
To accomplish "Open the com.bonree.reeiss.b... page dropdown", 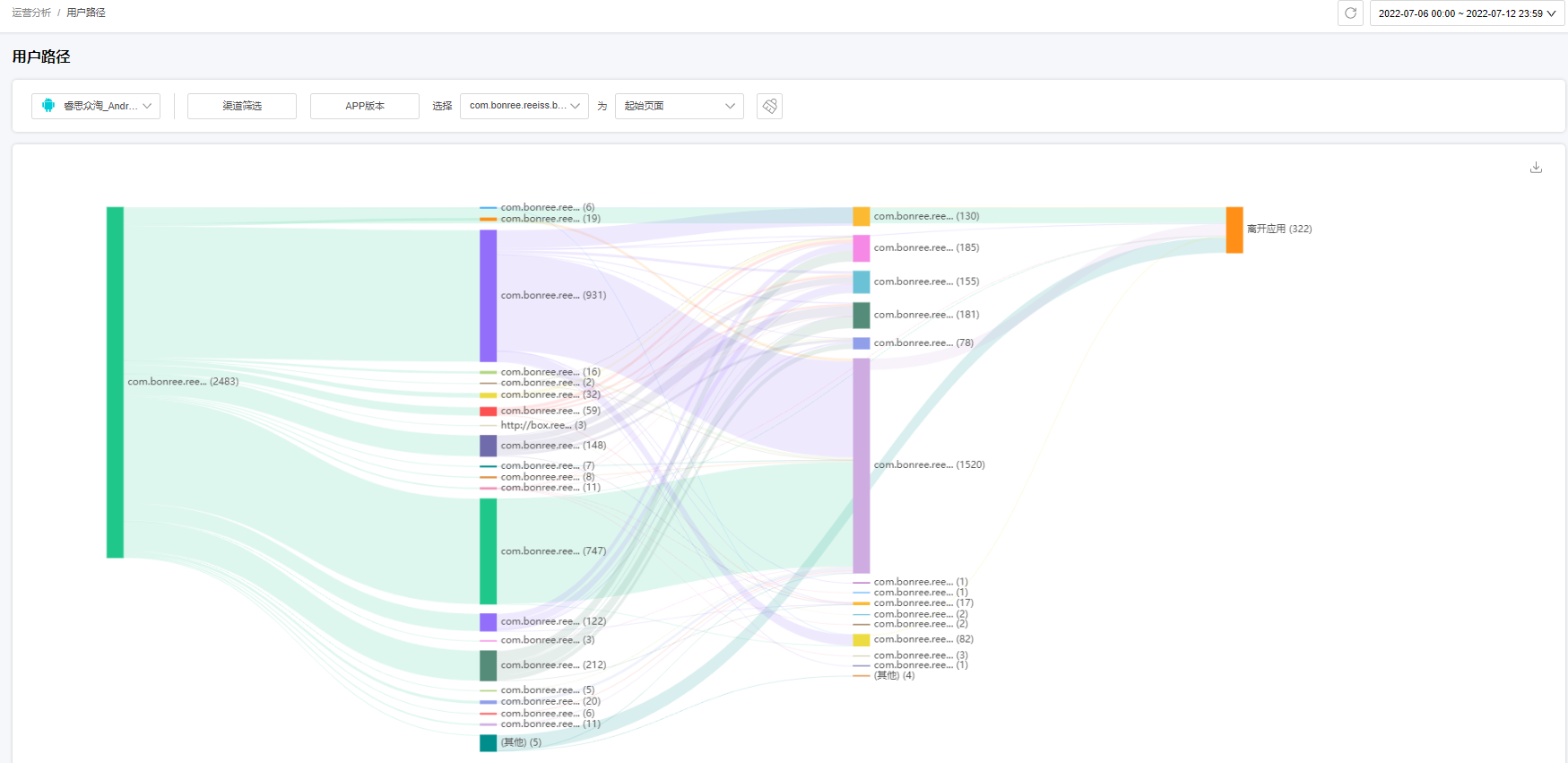I will 524,106.
